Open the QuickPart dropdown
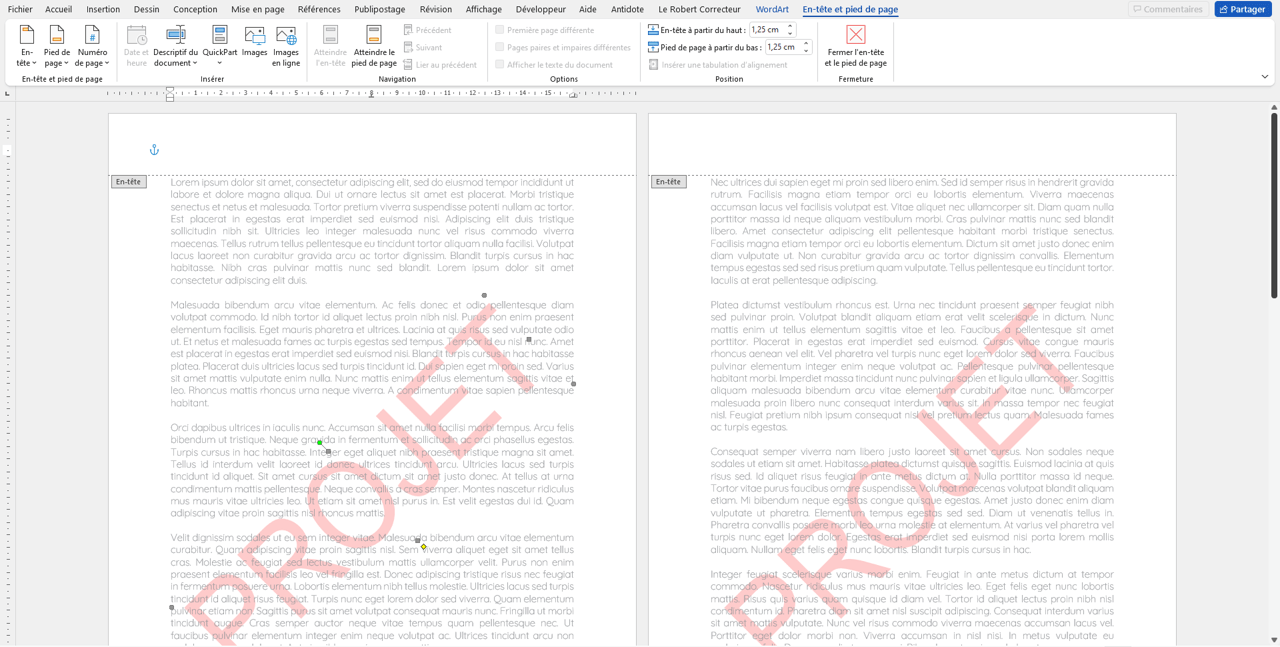 220,47
